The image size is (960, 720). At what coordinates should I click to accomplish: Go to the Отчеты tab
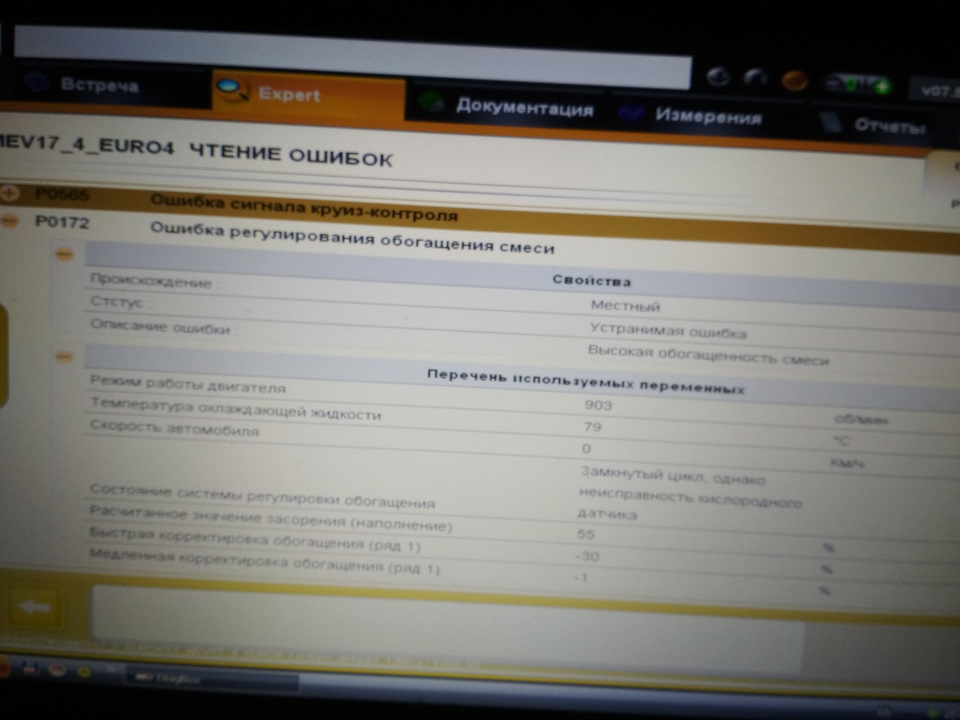[889, 126]
